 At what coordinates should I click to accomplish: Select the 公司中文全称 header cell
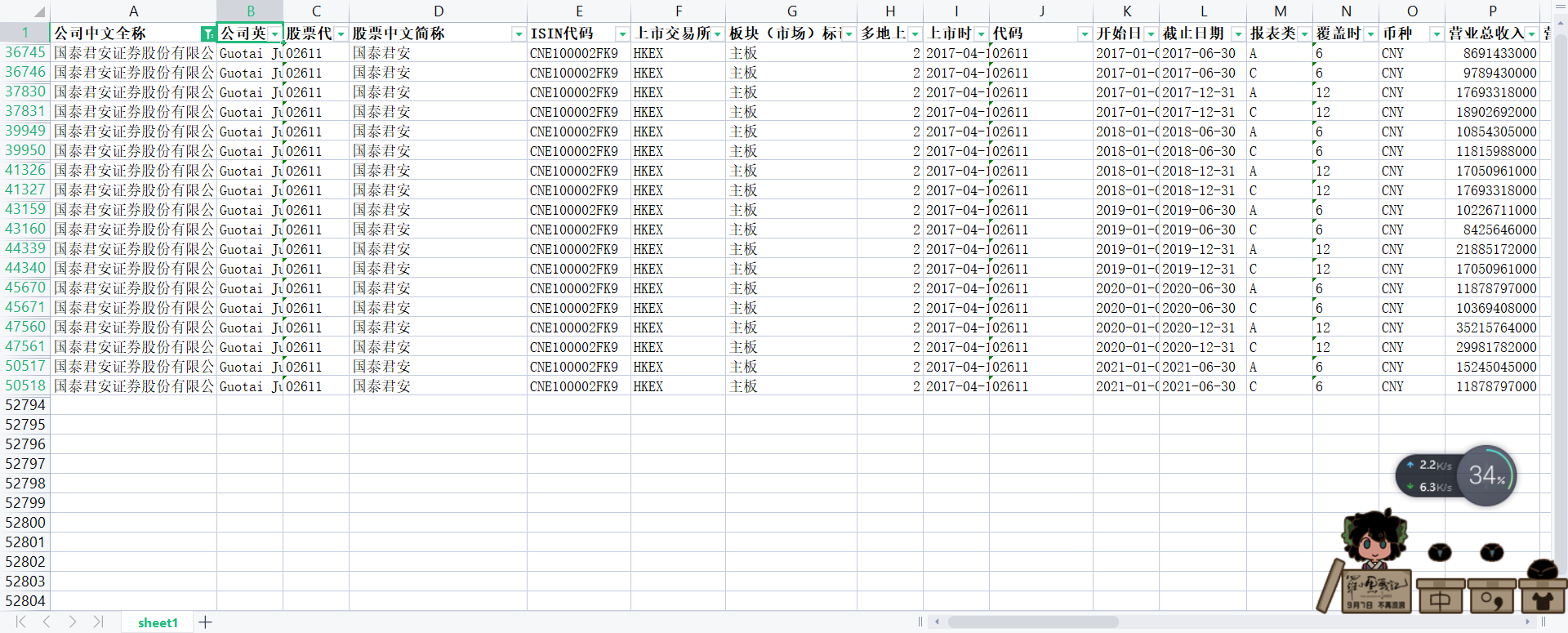point(133,33)
